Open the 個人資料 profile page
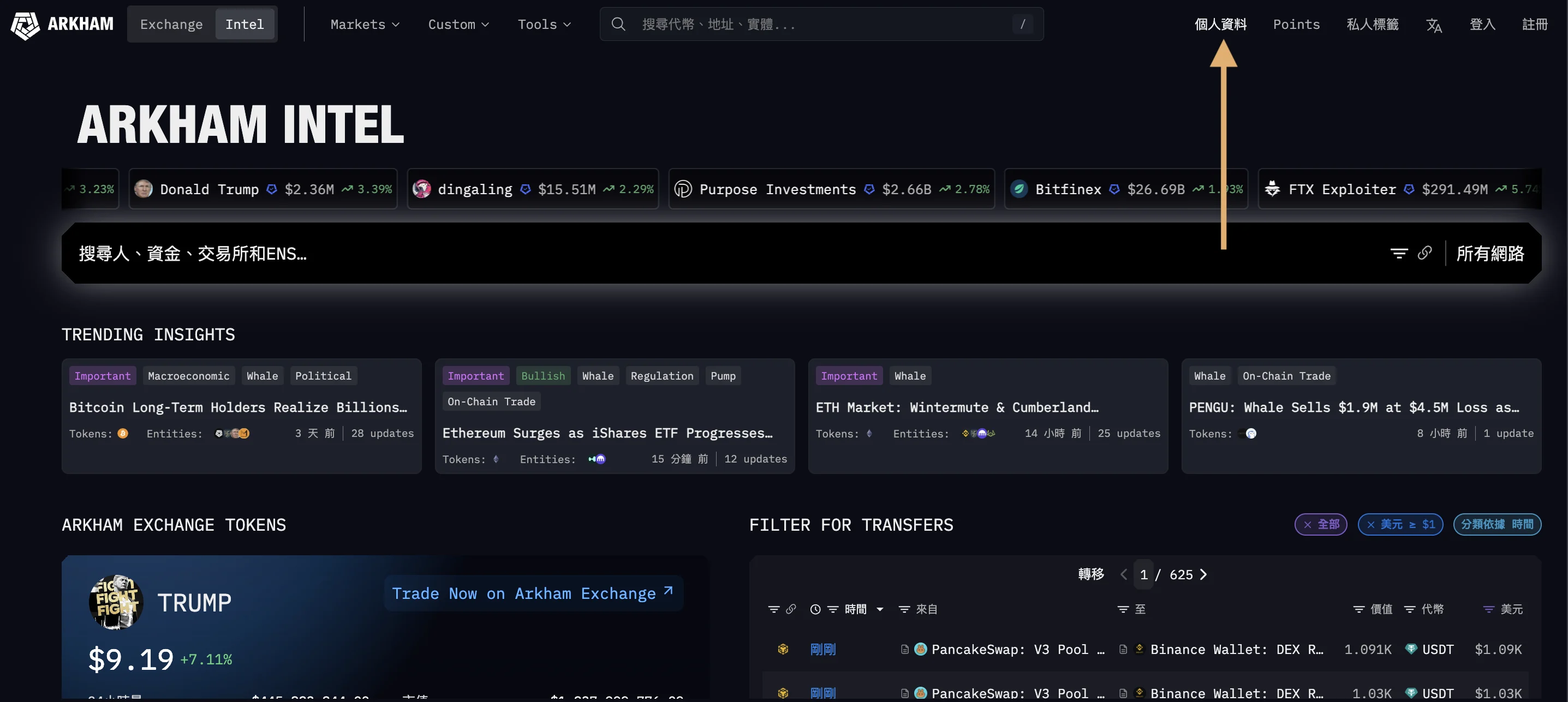This screenshot has height=702, width=1568. (1220, 25)
